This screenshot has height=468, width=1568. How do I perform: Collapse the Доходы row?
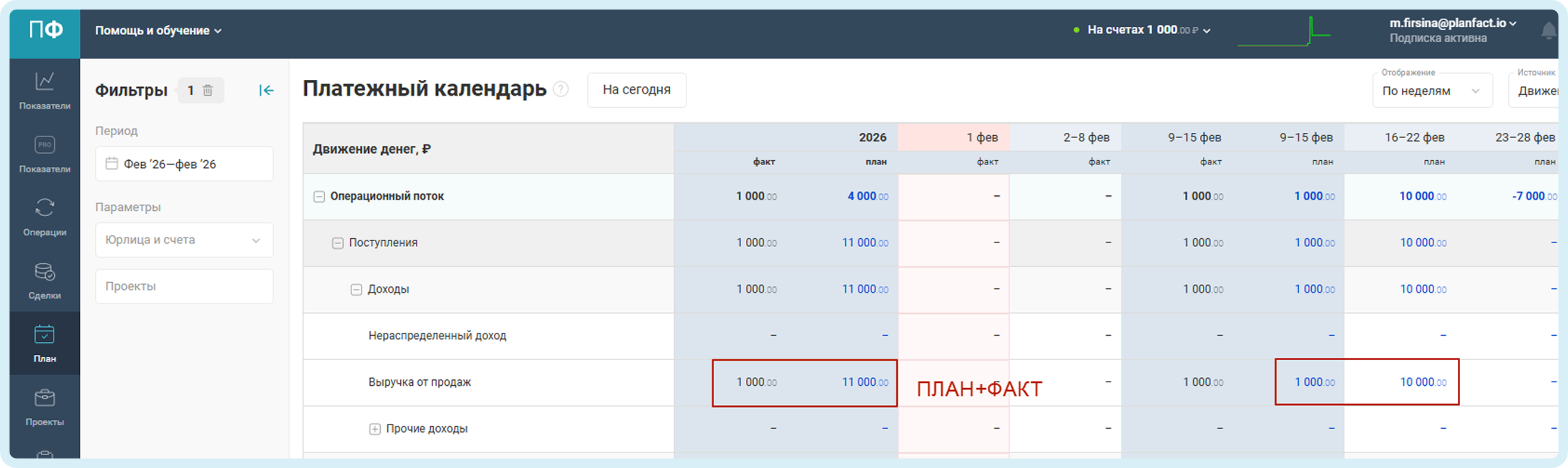click(356, 290)
